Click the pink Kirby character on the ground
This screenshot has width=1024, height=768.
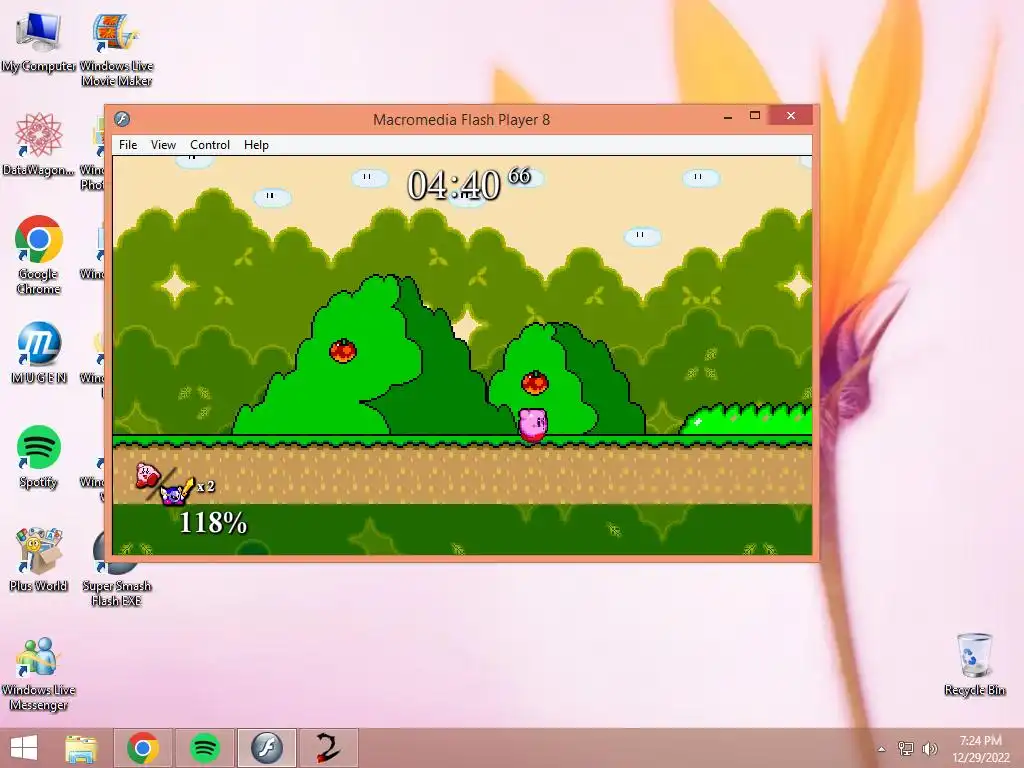coord(533,425)
